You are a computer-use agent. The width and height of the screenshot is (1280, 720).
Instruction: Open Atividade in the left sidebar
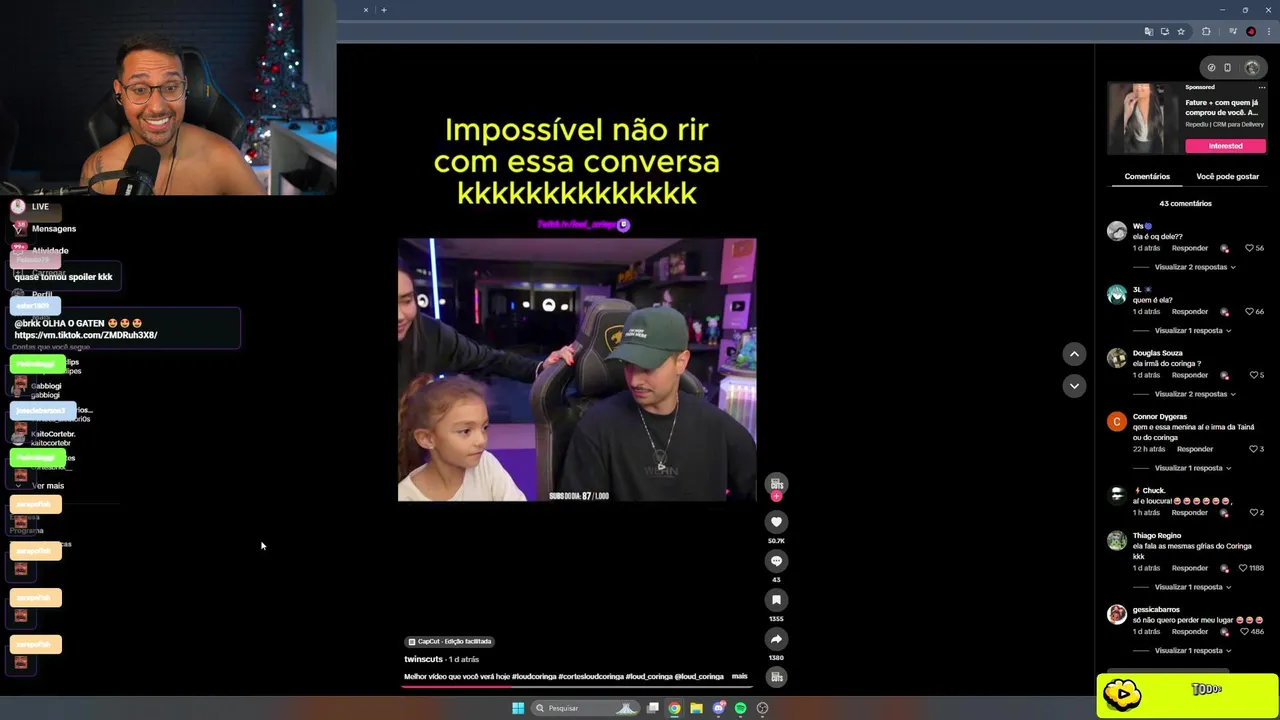(50, 251)
